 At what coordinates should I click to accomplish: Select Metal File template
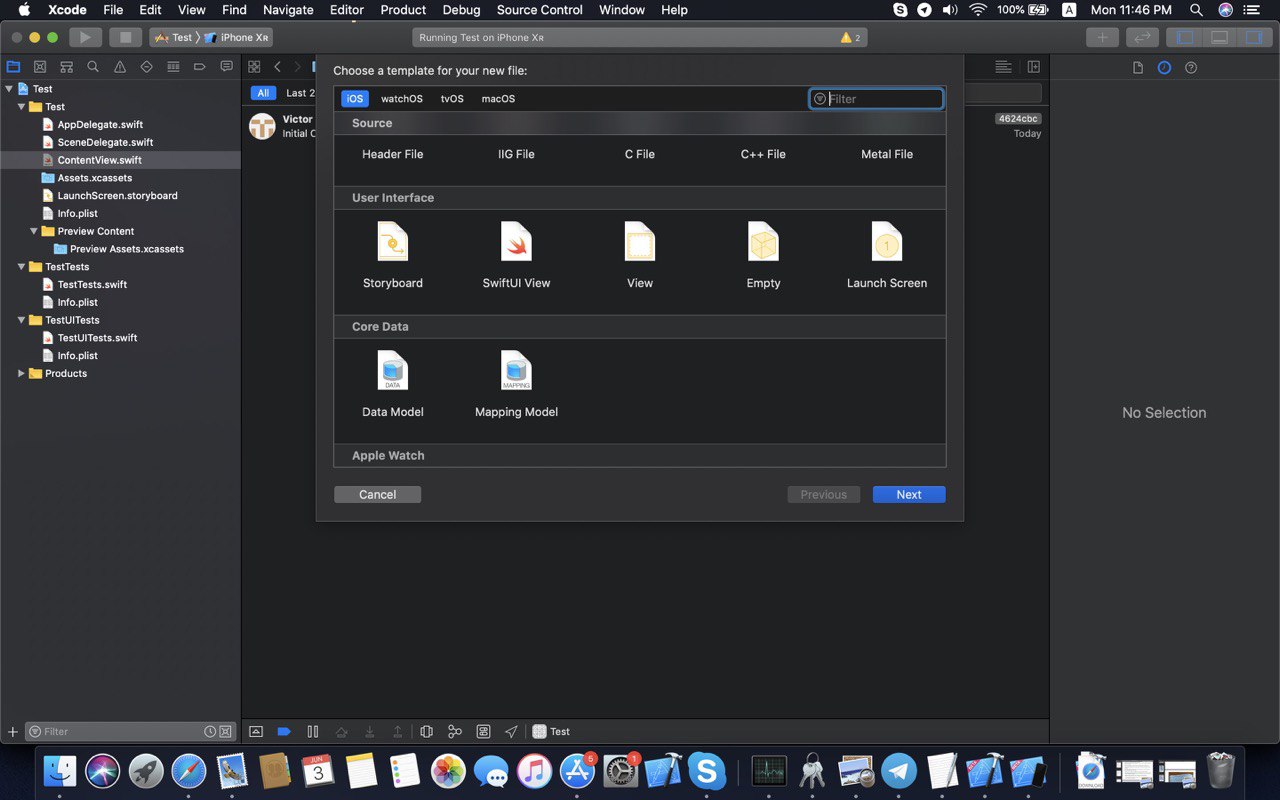coord(887,154)
